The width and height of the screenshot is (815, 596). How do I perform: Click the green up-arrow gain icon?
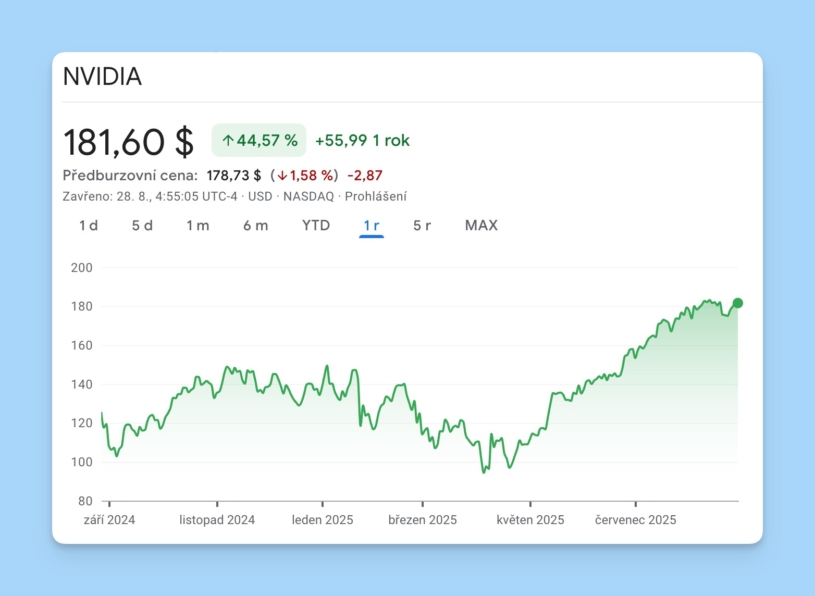pyautogui.click(x=227, y=140)
